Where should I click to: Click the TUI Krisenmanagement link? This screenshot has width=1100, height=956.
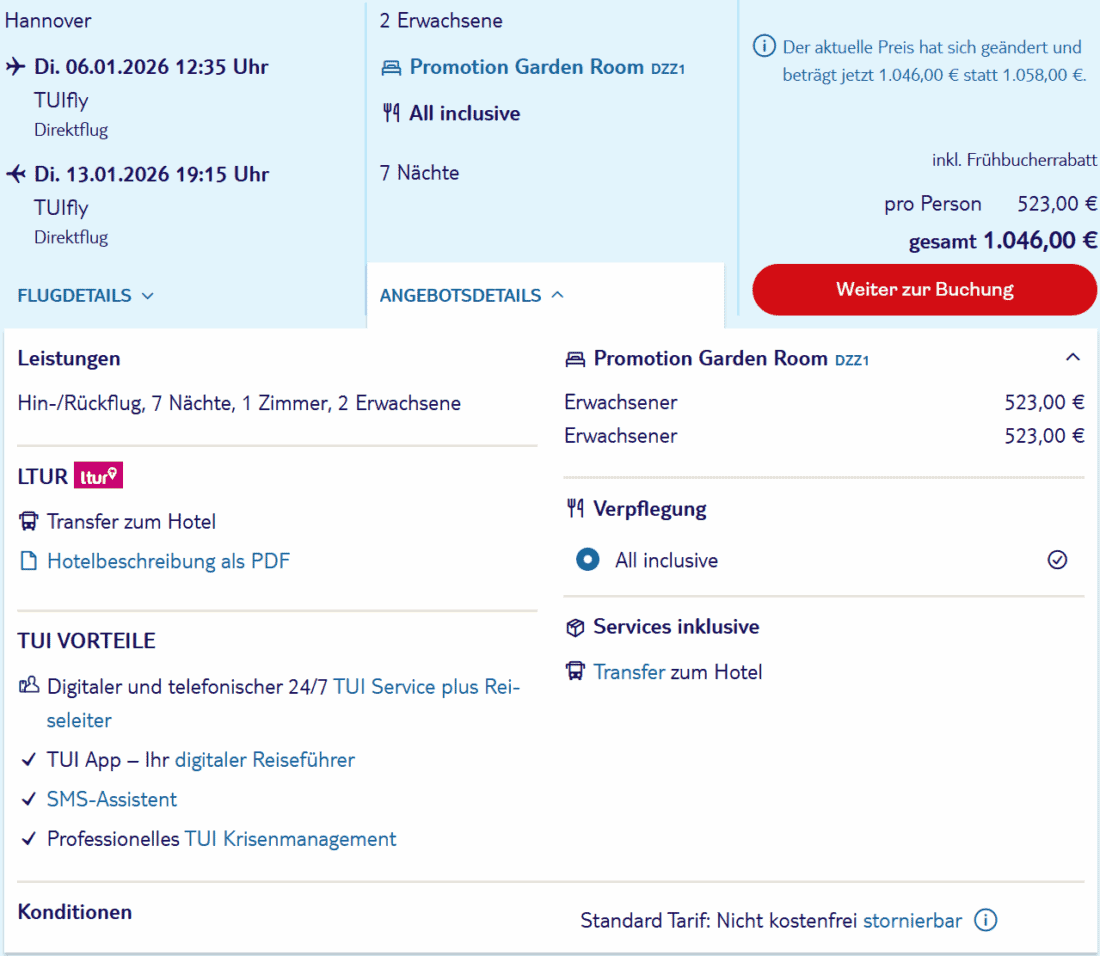[x=290, y=839]
